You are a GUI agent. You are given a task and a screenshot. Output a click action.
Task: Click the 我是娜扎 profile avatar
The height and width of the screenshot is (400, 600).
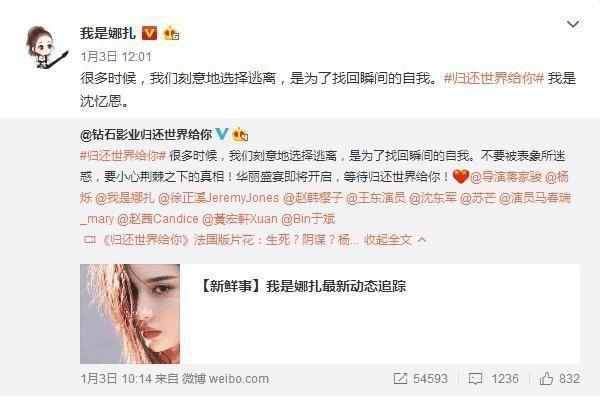[x=46, y=47]
